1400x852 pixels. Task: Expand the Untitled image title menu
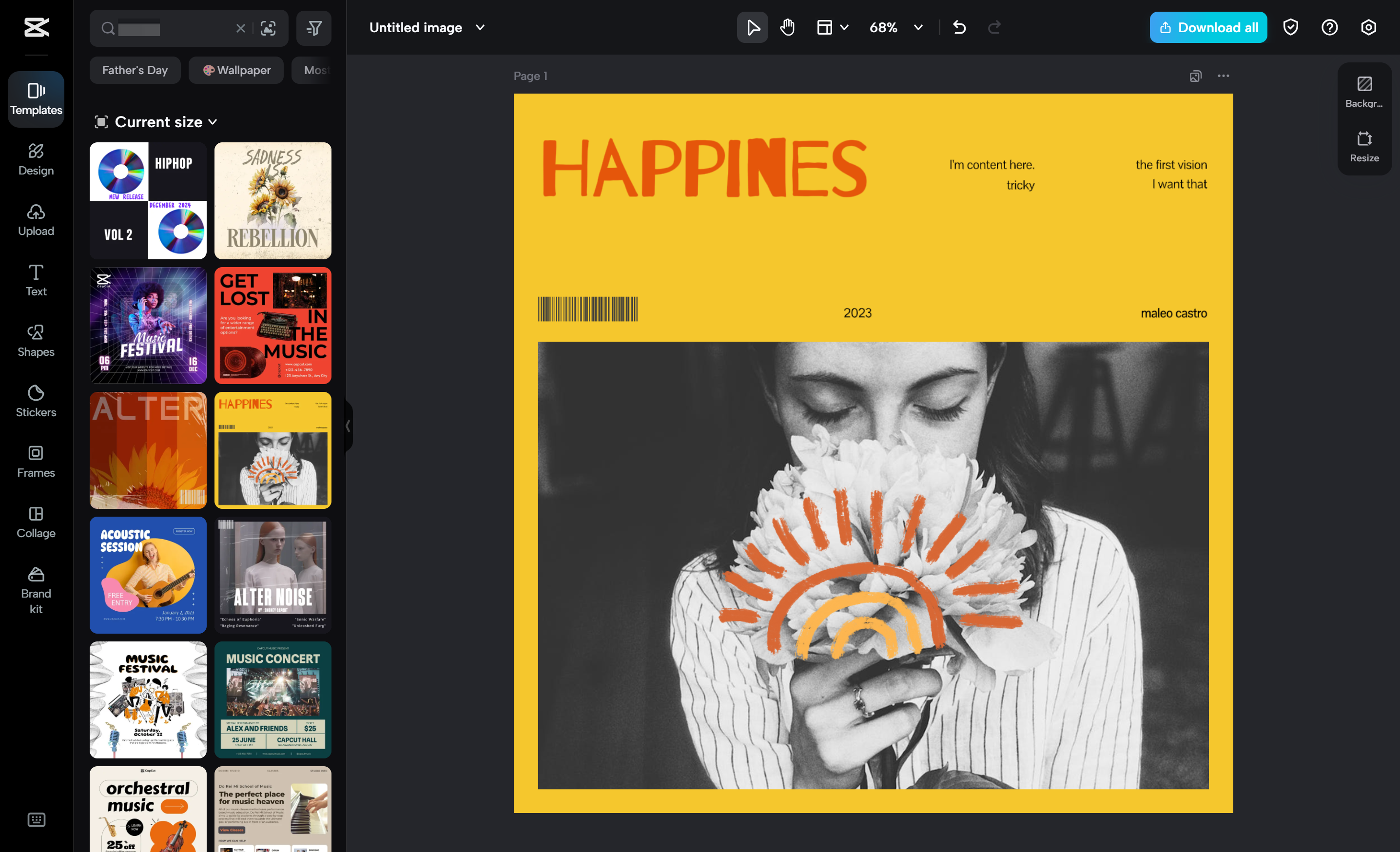[480, 27]
